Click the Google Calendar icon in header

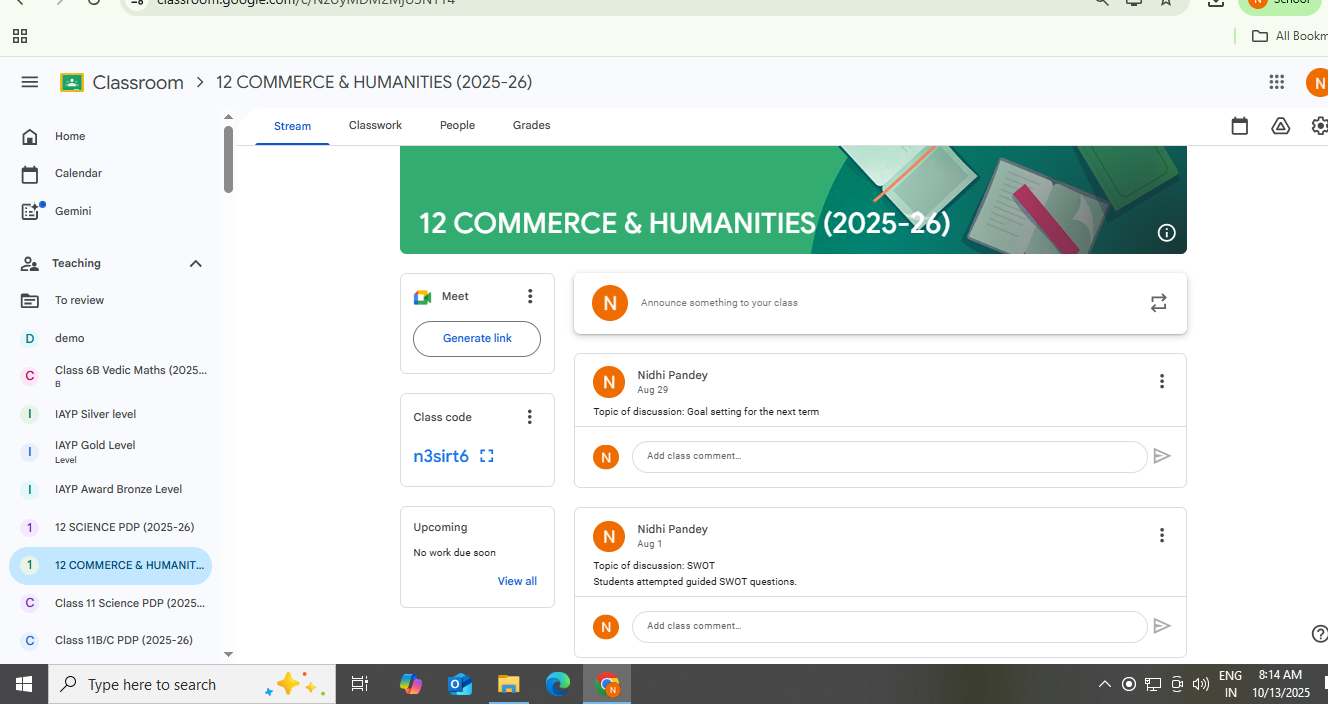1239,126
